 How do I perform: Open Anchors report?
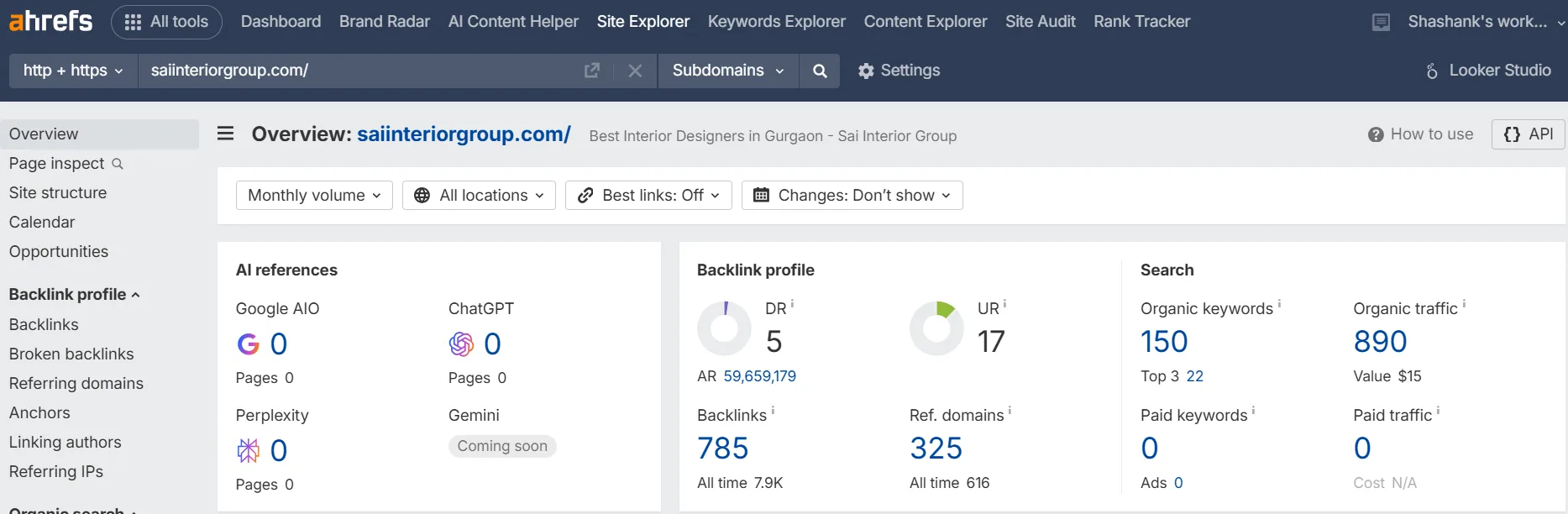point(39,413)
